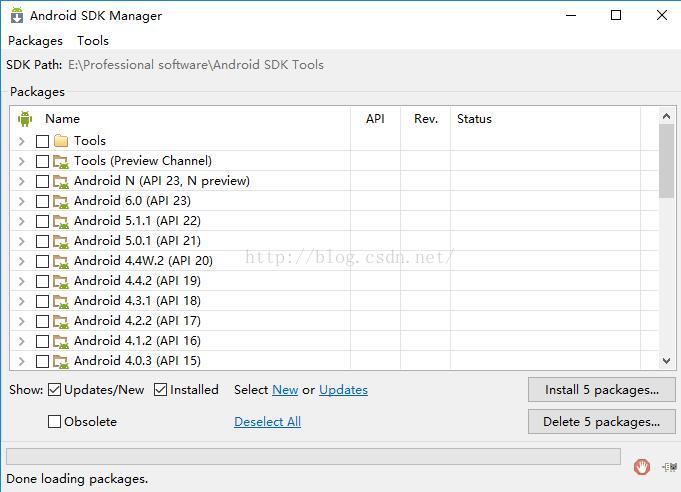Click Delete 5 packages button
This screenshot has height=492, width=681.
pyautogui.click(x=602, y=421)
